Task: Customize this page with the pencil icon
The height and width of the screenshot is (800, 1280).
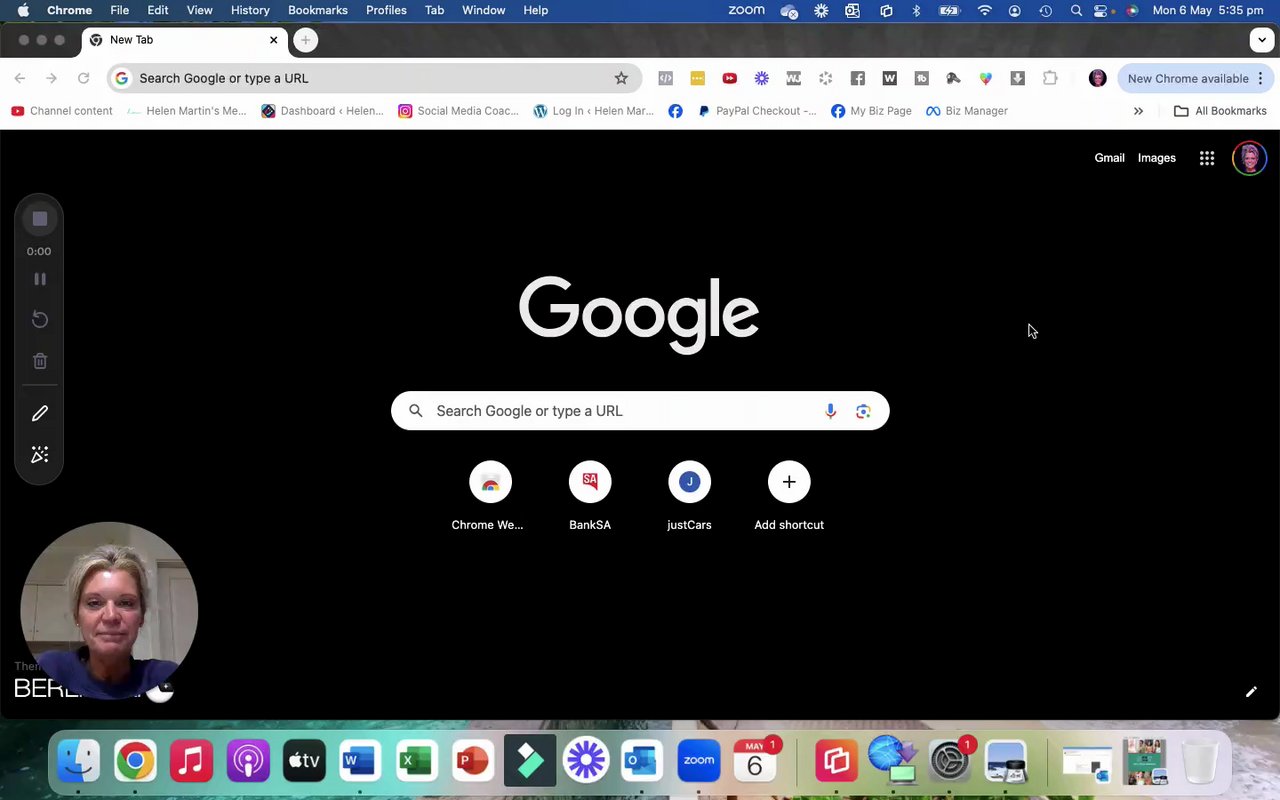Action: (x=1251, y=692)
